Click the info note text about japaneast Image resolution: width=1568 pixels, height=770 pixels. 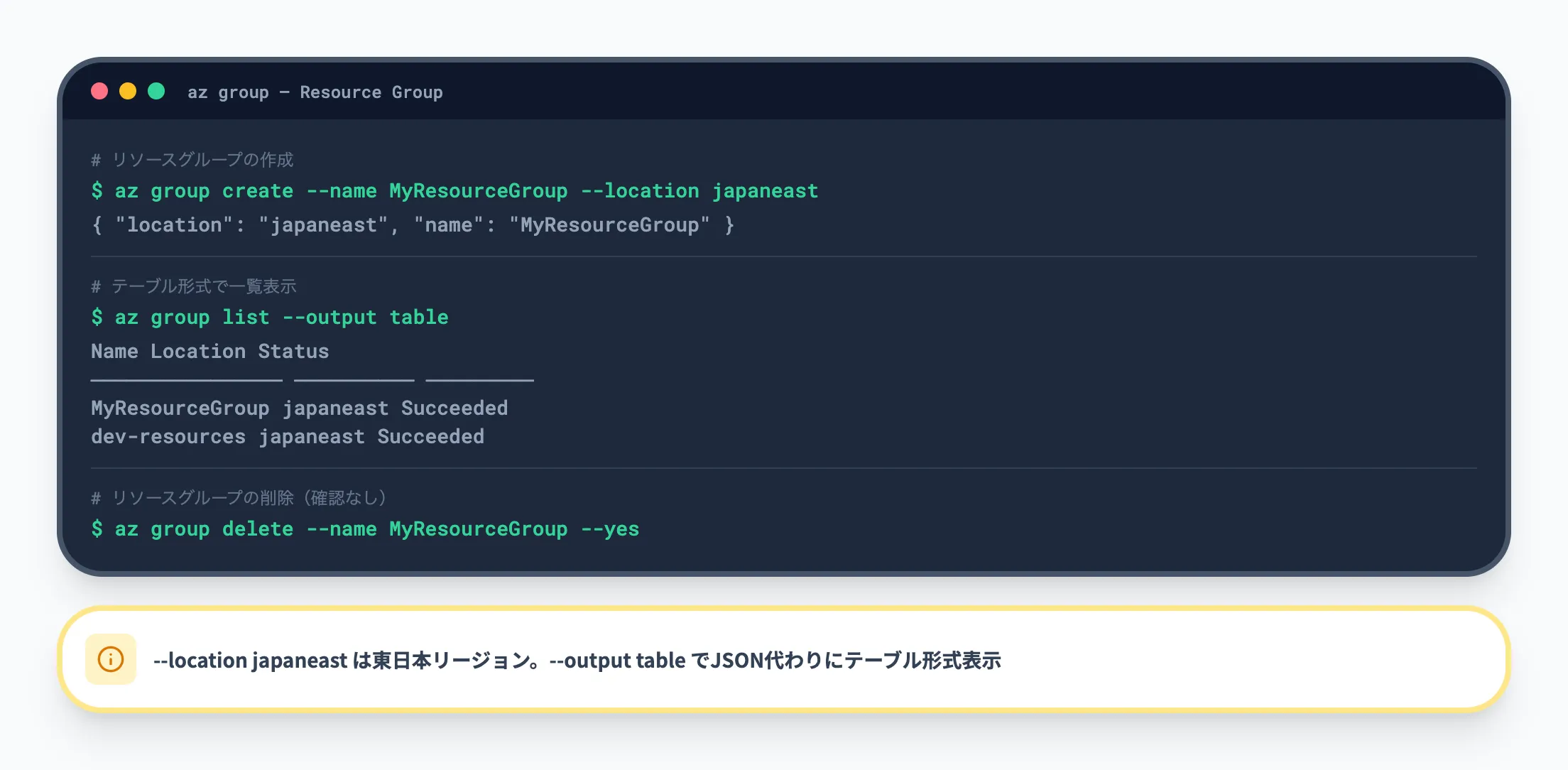point(577,661)
